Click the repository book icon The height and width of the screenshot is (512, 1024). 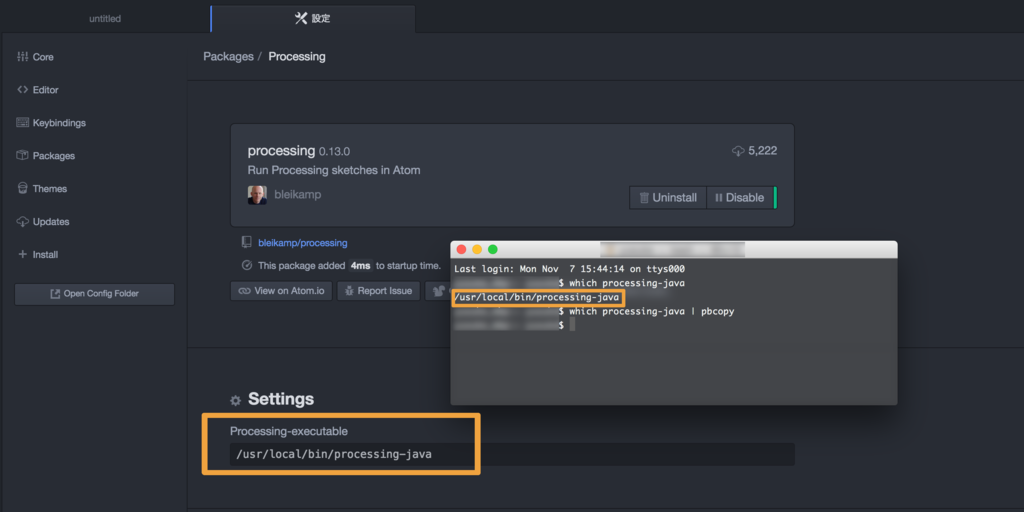click(246, 242)
